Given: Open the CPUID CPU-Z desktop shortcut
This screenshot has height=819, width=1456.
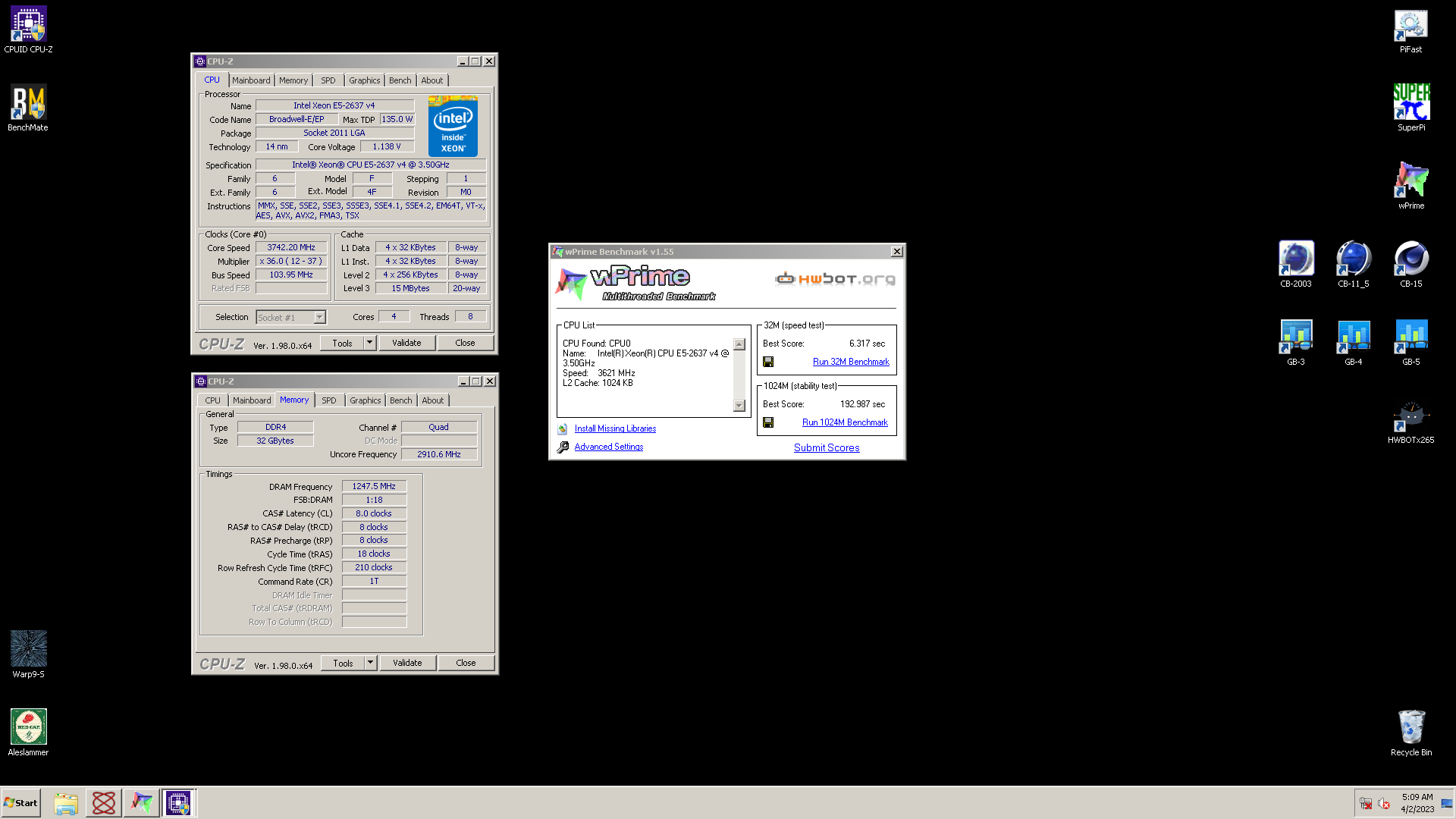Looking at the screenshot, I should pos(28,30).
